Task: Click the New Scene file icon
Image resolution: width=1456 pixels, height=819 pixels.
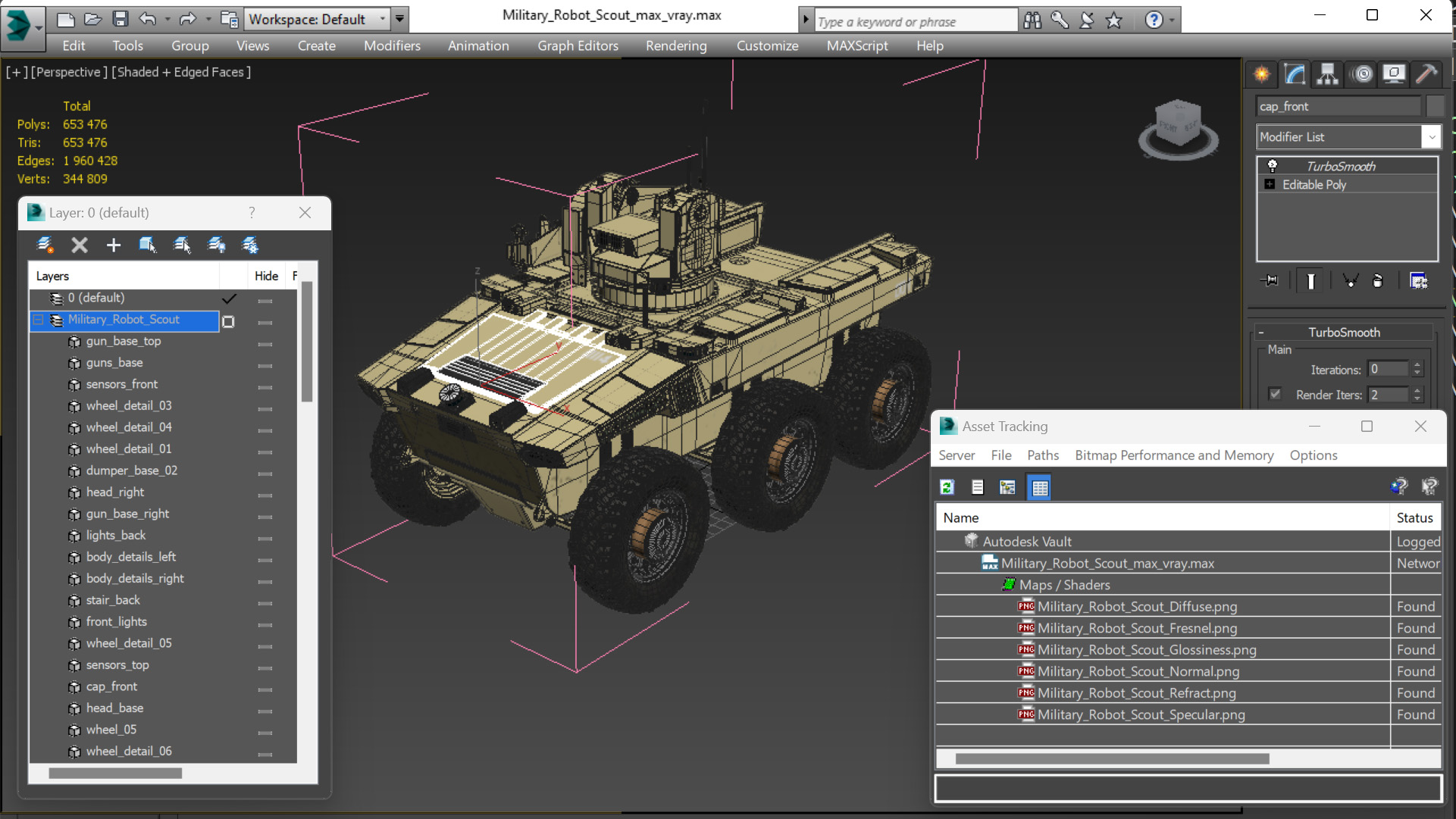Action: pos(66,19)
